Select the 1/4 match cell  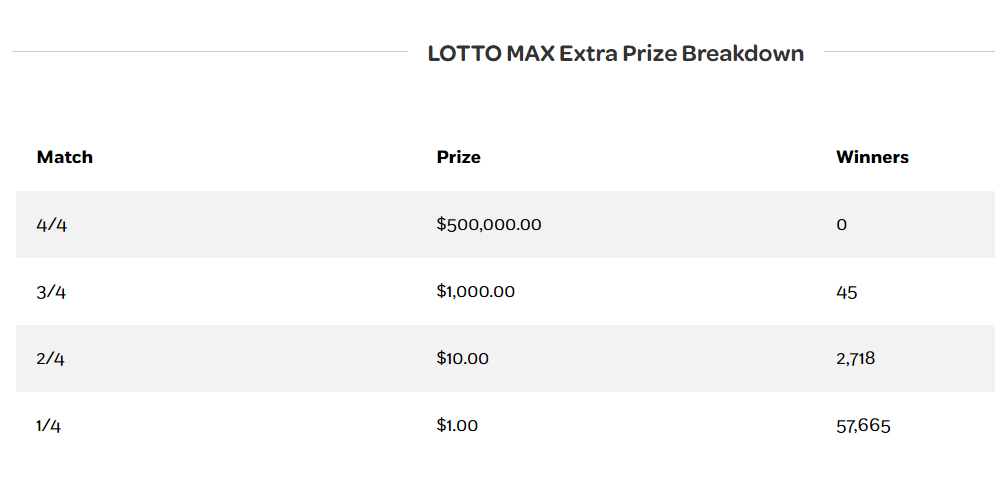(49, 426)
